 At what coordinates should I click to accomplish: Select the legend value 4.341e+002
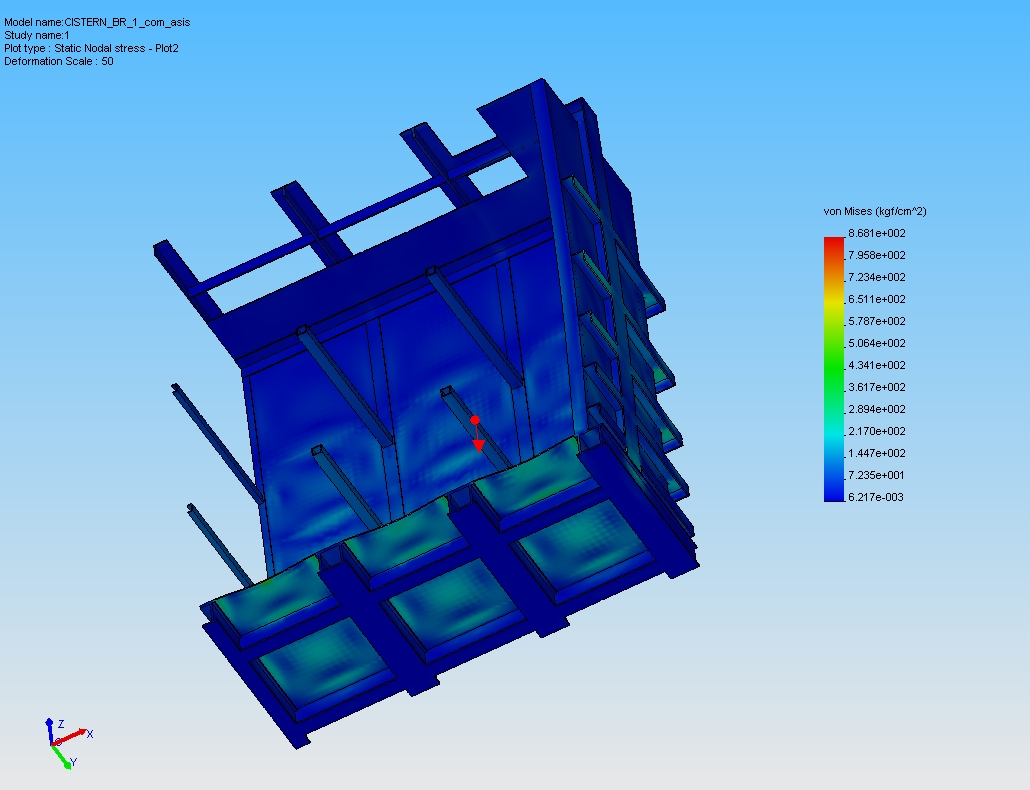877,366
